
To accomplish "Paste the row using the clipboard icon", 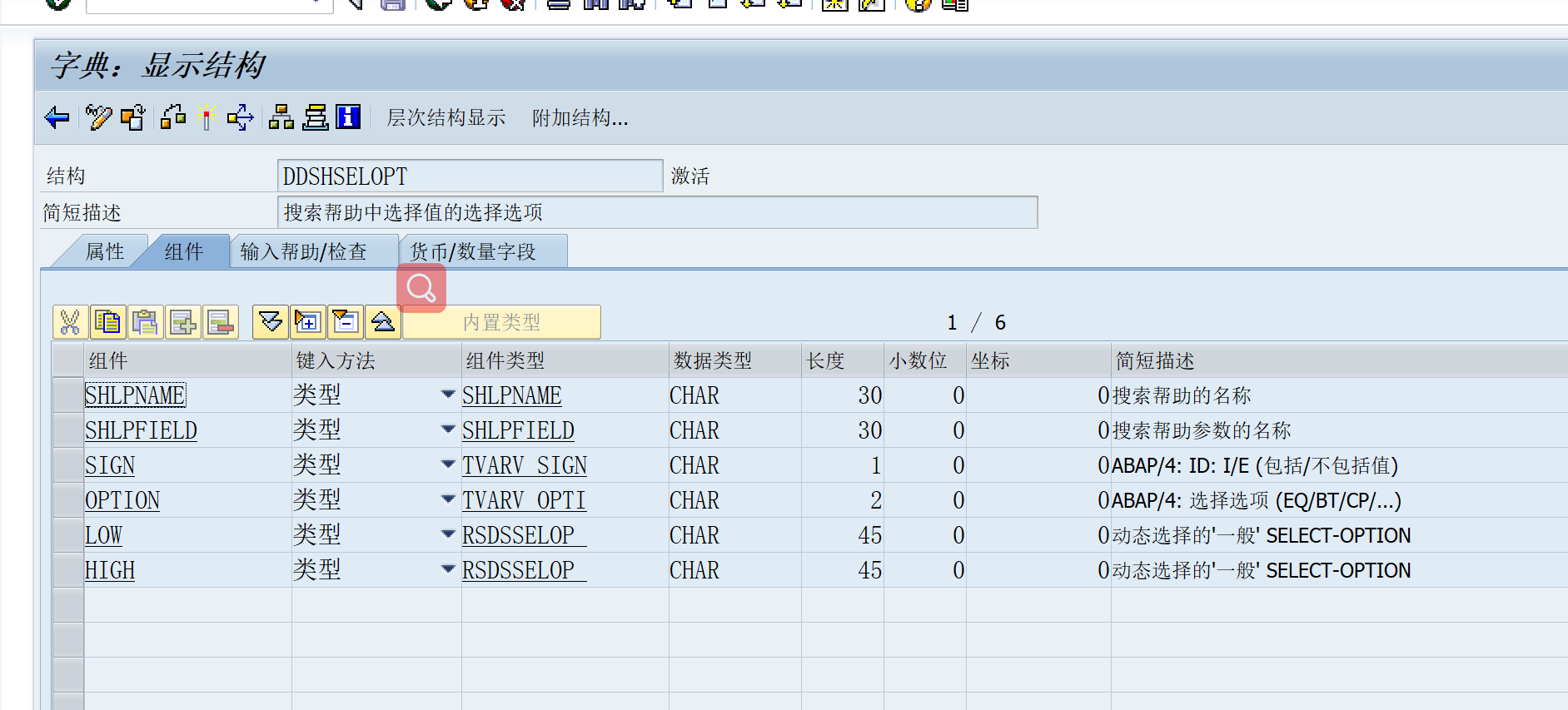I will (x=145, y=322).
